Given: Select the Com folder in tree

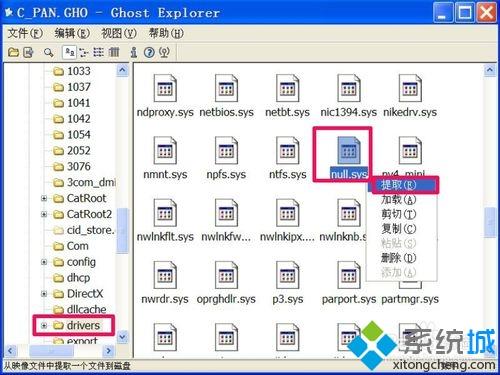Looking at the screenshot, I should pos(71,246).
